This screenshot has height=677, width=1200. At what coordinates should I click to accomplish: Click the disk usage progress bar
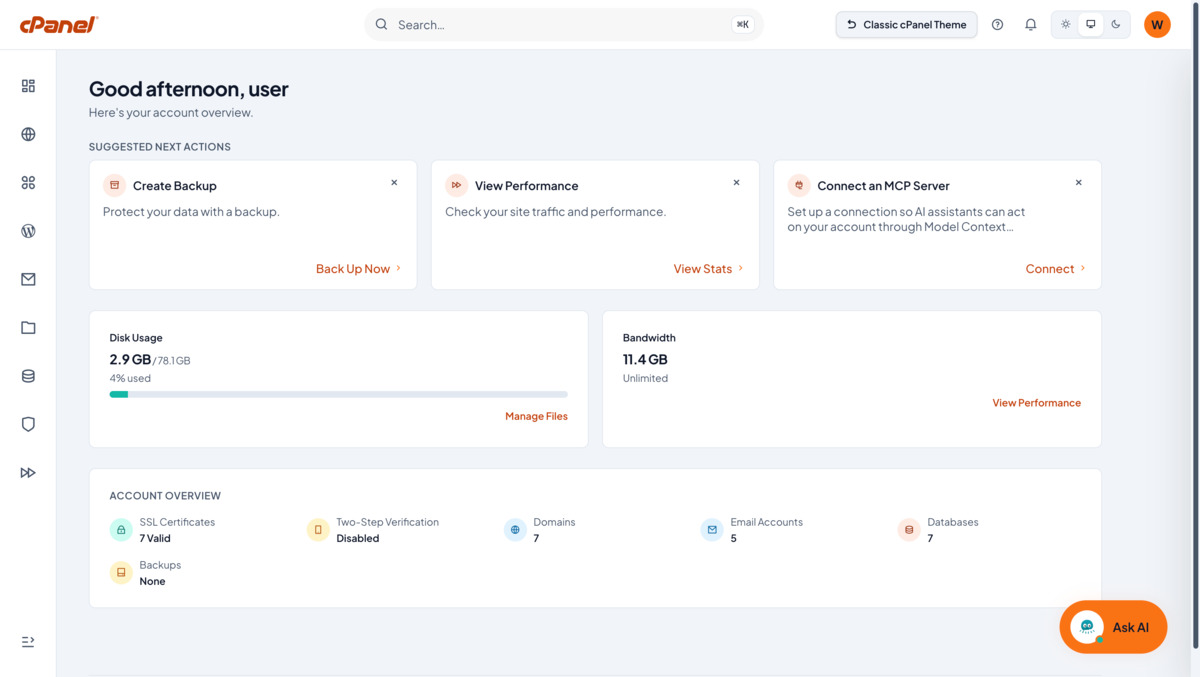point(339,394)
